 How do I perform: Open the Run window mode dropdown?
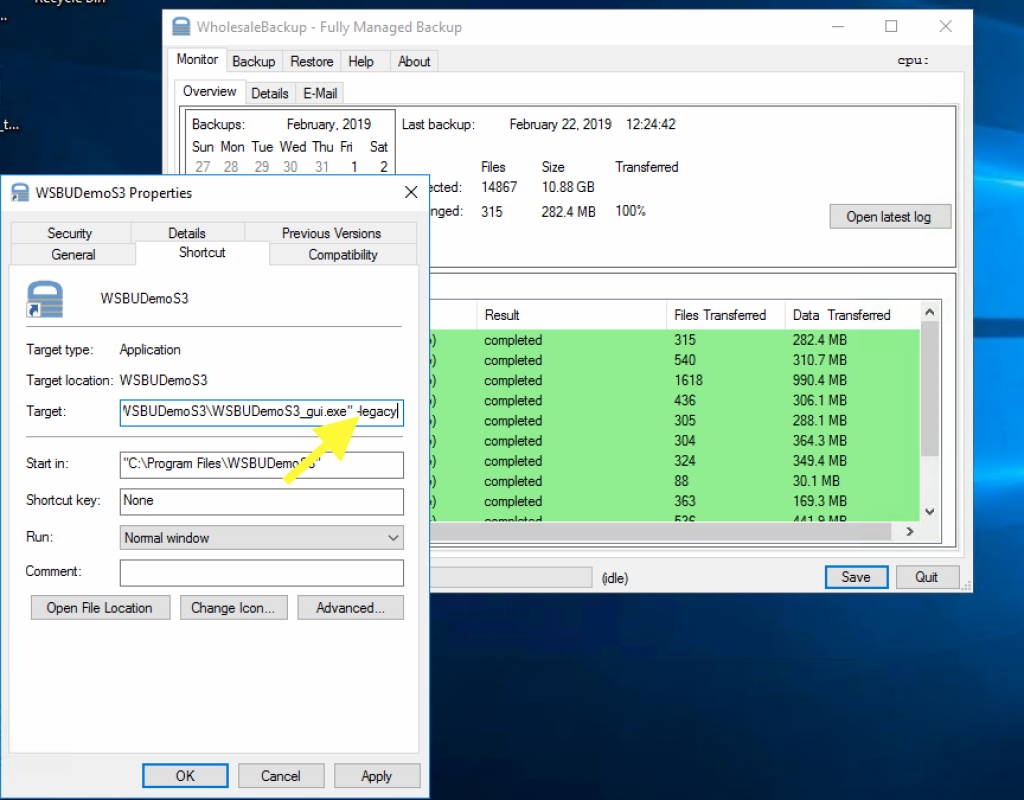pos(261,537)
